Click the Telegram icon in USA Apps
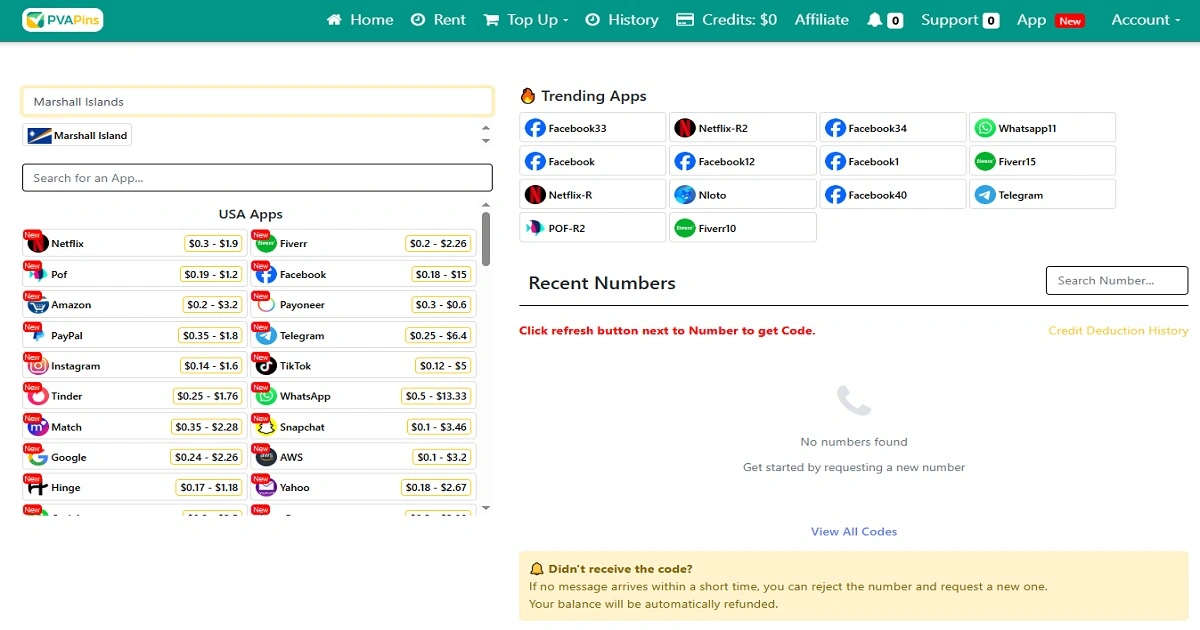The image size is (1200, 630). 266,336
